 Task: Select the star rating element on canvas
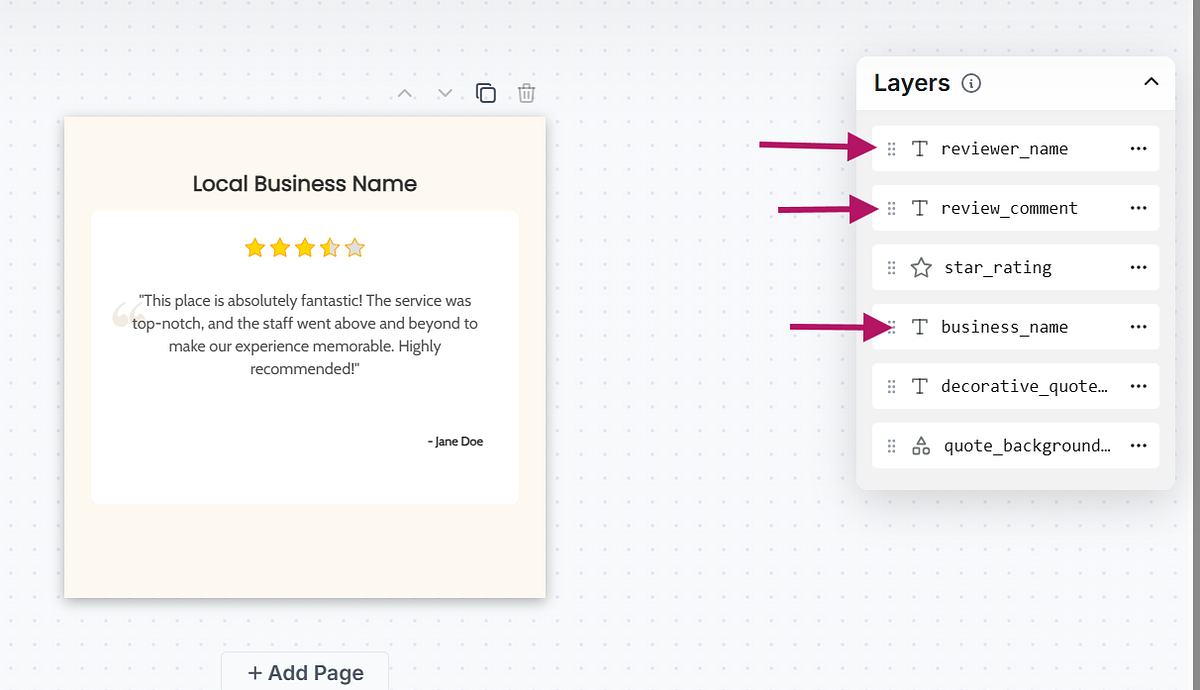click(305, 247)
